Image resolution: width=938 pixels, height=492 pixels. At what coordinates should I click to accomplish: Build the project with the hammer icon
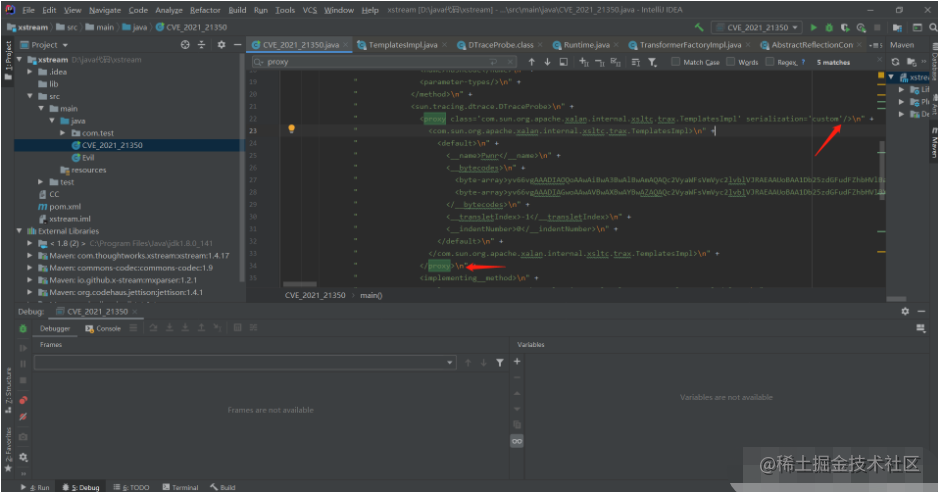pos(699,28)
